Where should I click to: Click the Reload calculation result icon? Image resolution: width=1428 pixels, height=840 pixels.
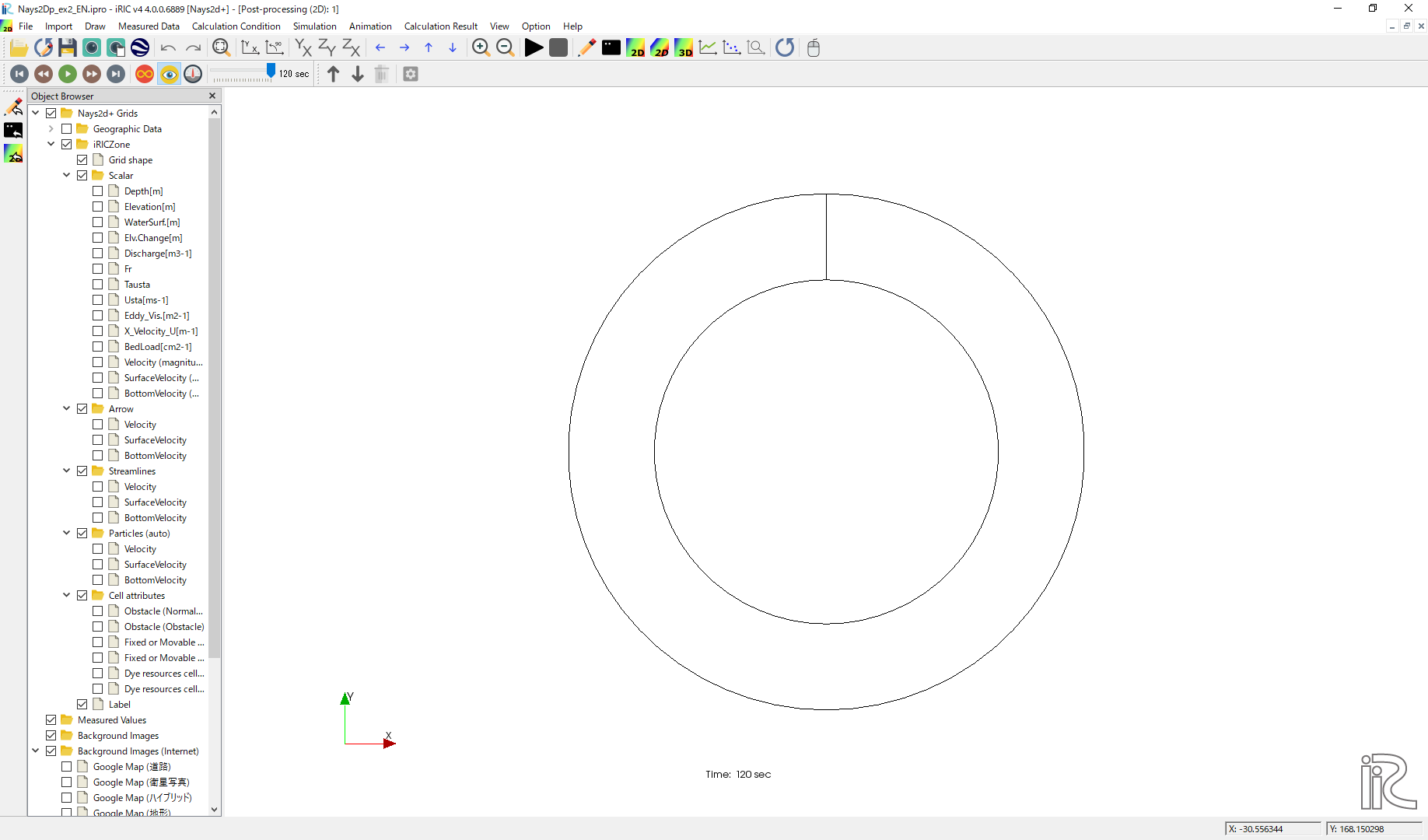click(x=785, y=47)
